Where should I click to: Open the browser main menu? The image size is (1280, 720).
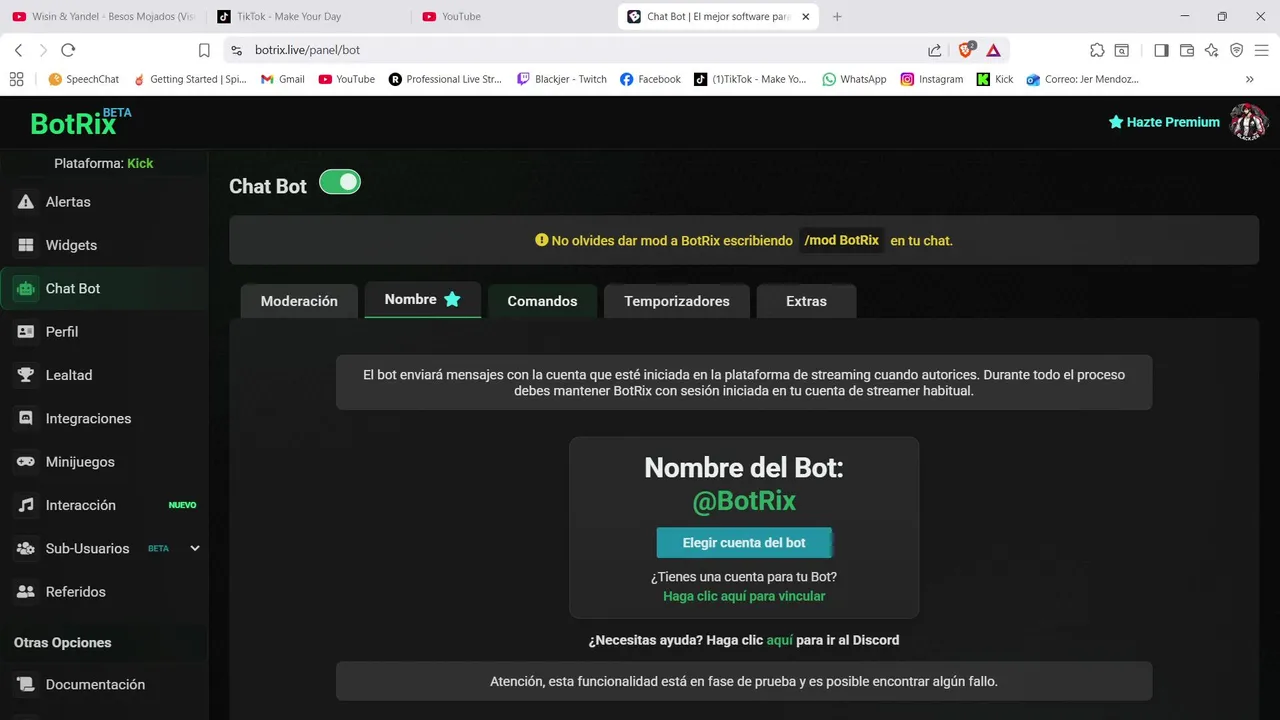click(1261, 50)
